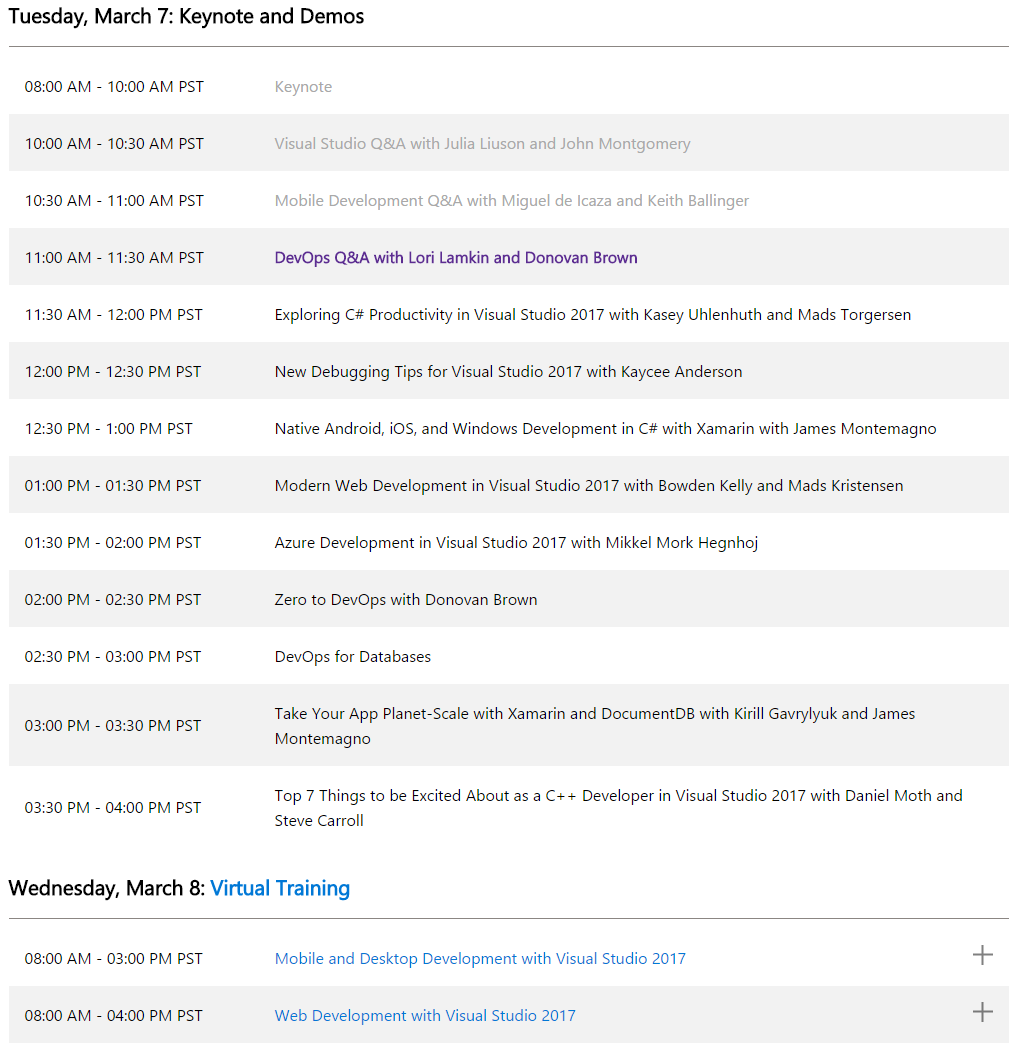This screenshot has height=1056, width=1014.
Task: Open the Visual Studio Q&A with Julia Liuson link
Action: click(x=482, y=143)
